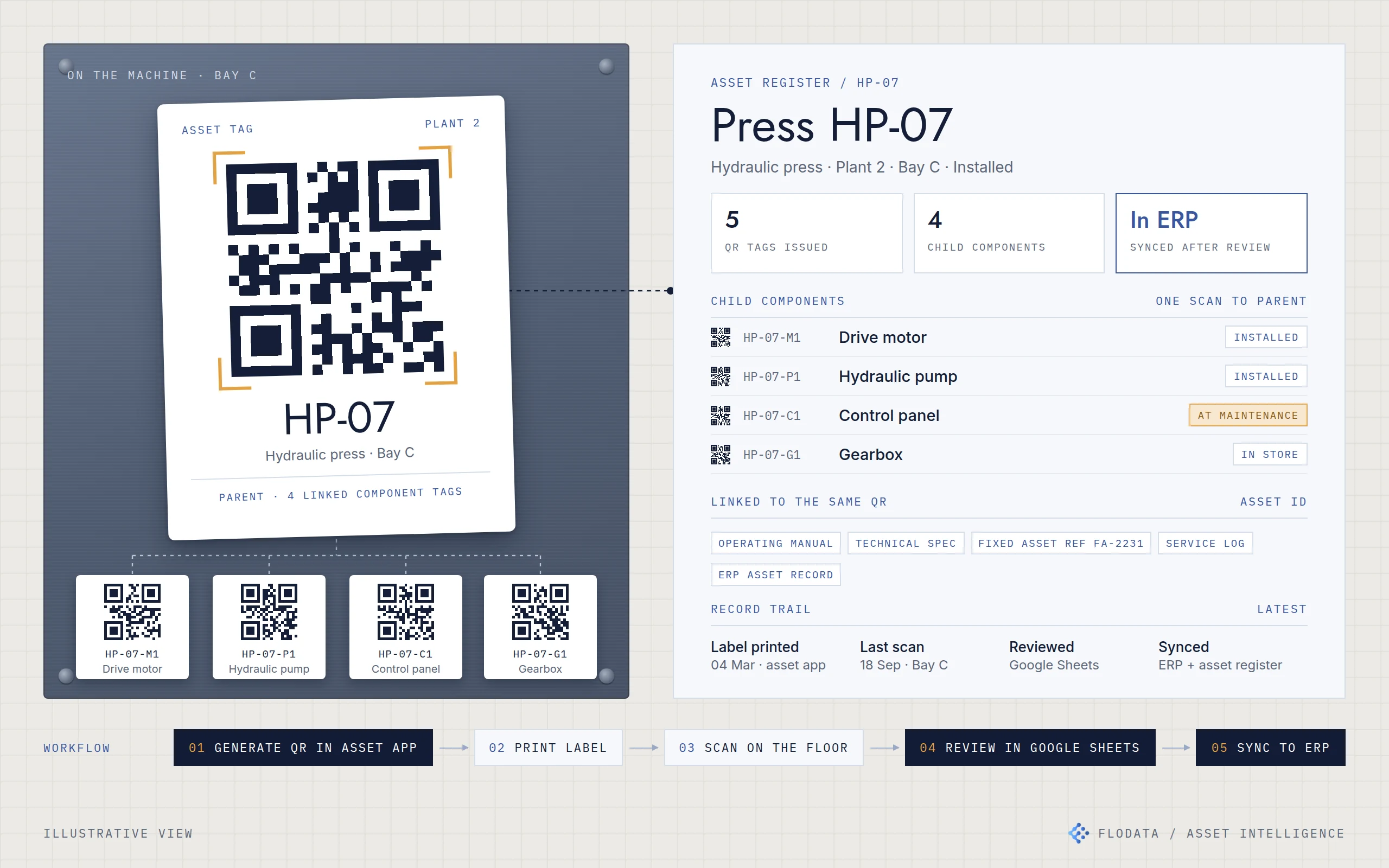Select the Hydraulic pump tag QR code
Image resolution: width=1389 pixels, height=868 pixels.
click(269, 612)
